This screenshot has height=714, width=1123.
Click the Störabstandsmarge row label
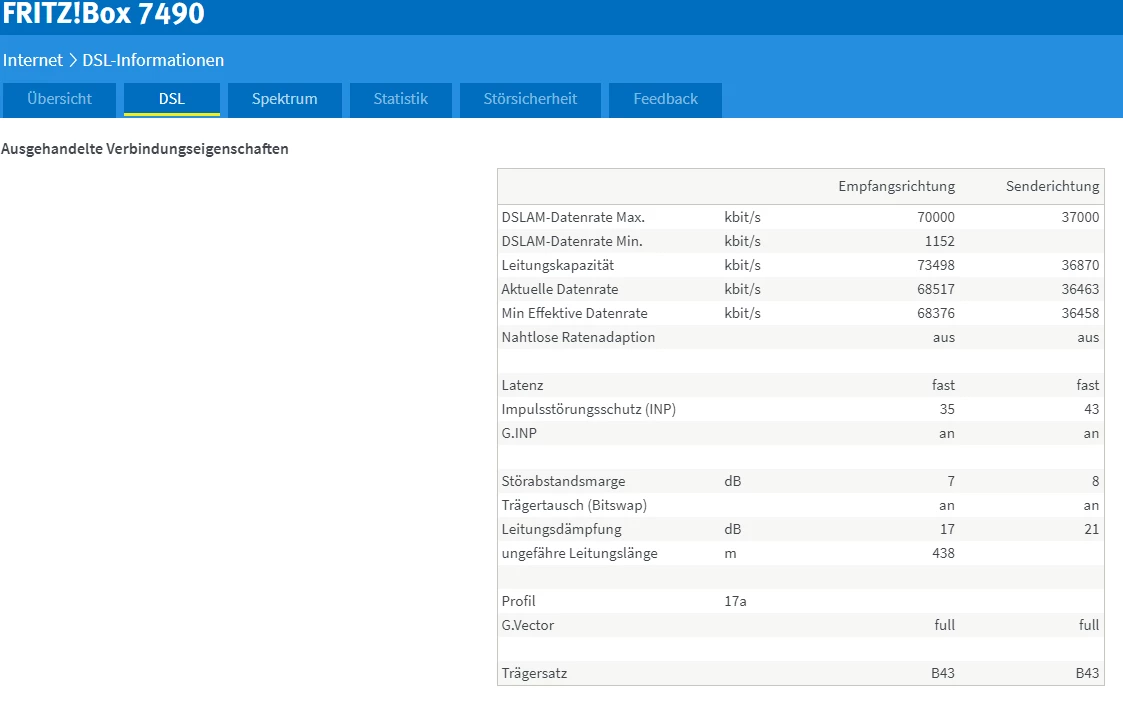tap(563, 481)
